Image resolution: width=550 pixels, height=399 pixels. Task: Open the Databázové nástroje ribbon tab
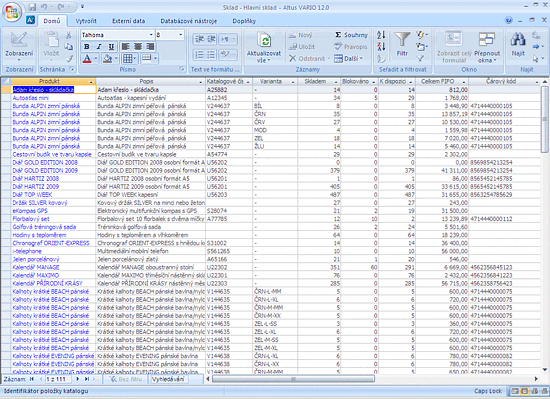click(188, 21)
